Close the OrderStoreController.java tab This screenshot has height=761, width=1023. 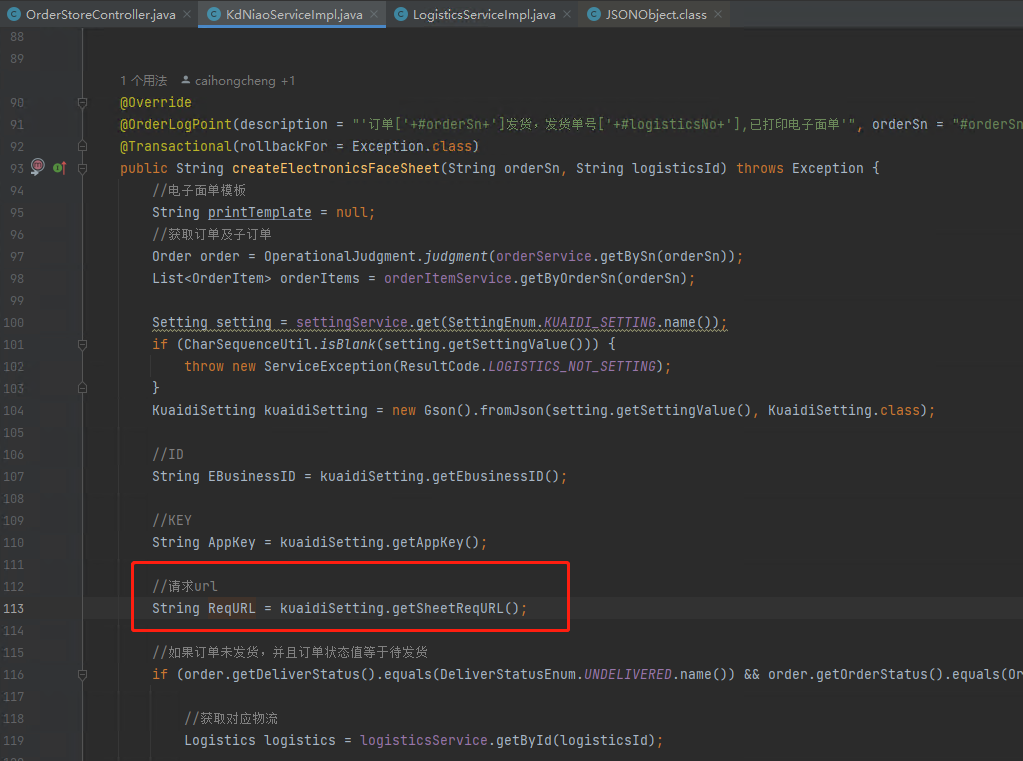coord(187,14)
